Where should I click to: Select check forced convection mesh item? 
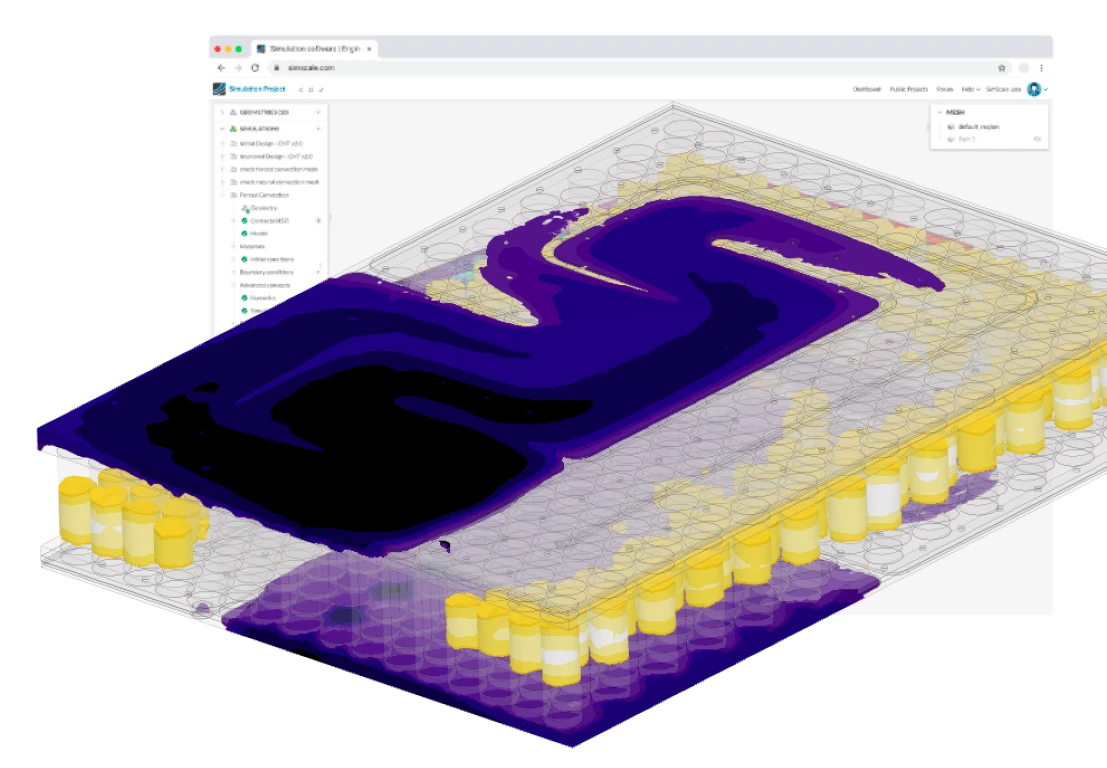[278, 169]
